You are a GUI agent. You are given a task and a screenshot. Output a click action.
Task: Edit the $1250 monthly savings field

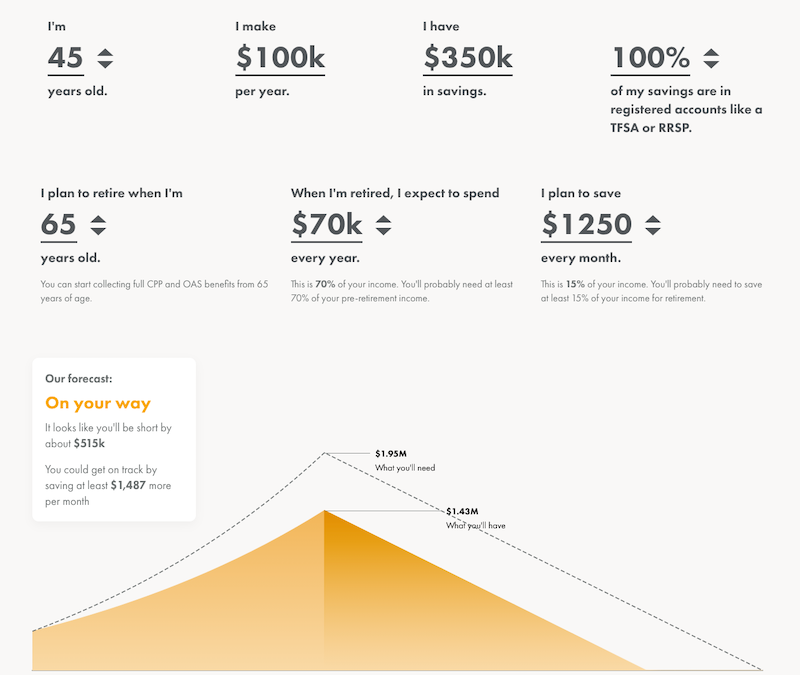pos(586,225)
